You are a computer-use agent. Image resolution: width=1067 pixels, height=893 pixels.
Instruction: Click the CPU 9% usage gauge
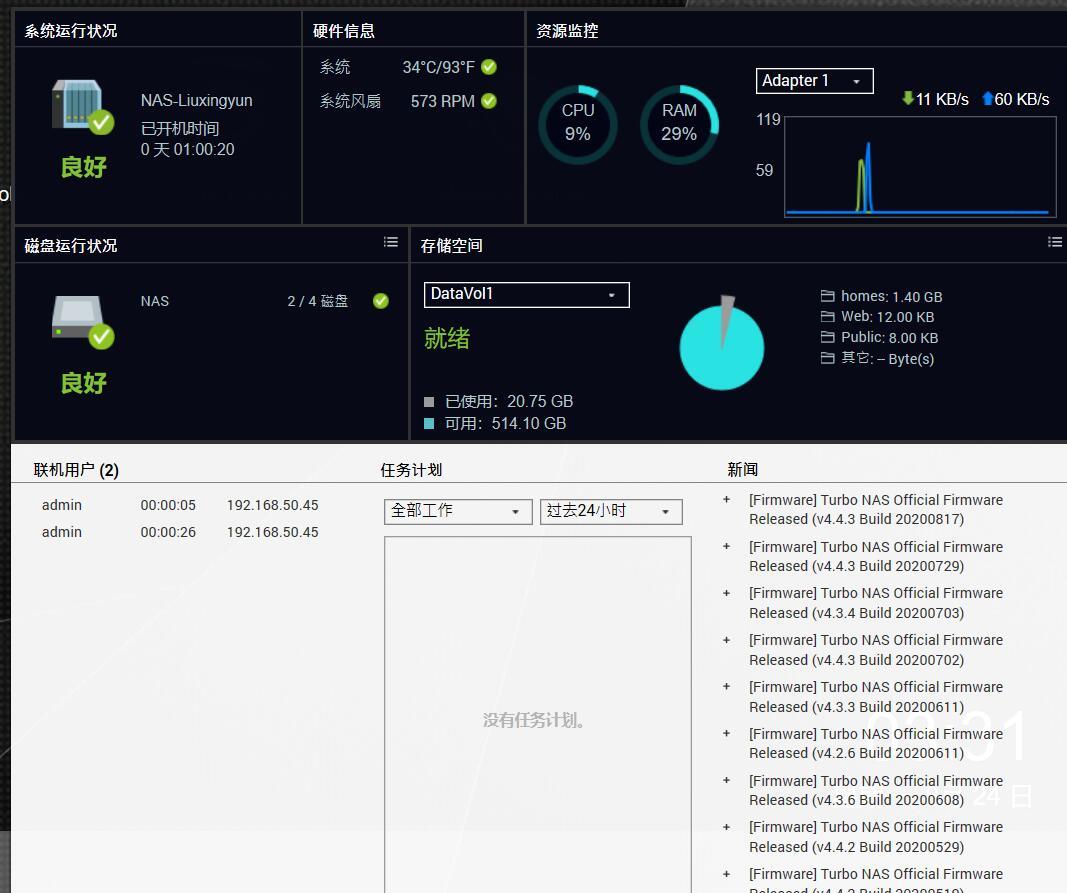(x=578, y=124)
